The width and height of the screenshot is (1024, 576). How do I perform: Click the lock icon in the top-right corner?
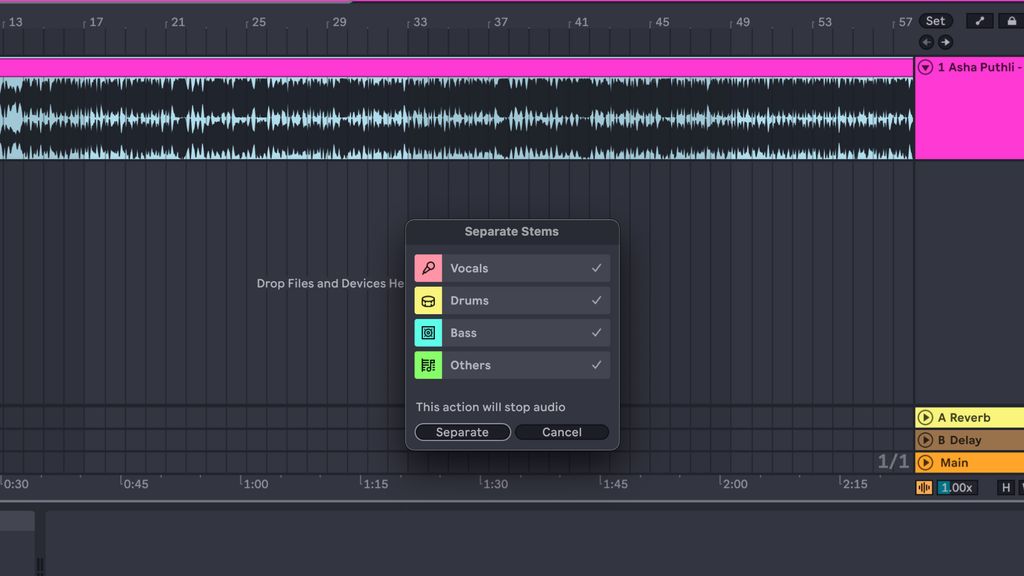tap(1012, 20)
